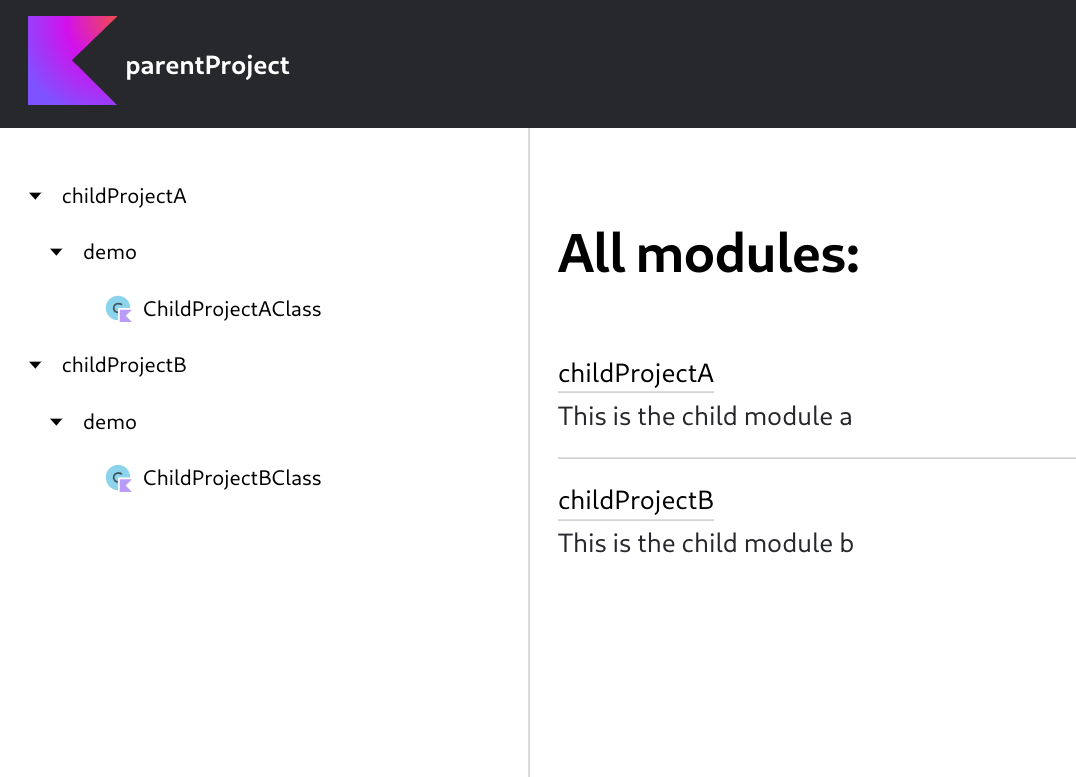Open the childProjectA module link
Screen dimensions: 1076x777
tap(635, 373)
